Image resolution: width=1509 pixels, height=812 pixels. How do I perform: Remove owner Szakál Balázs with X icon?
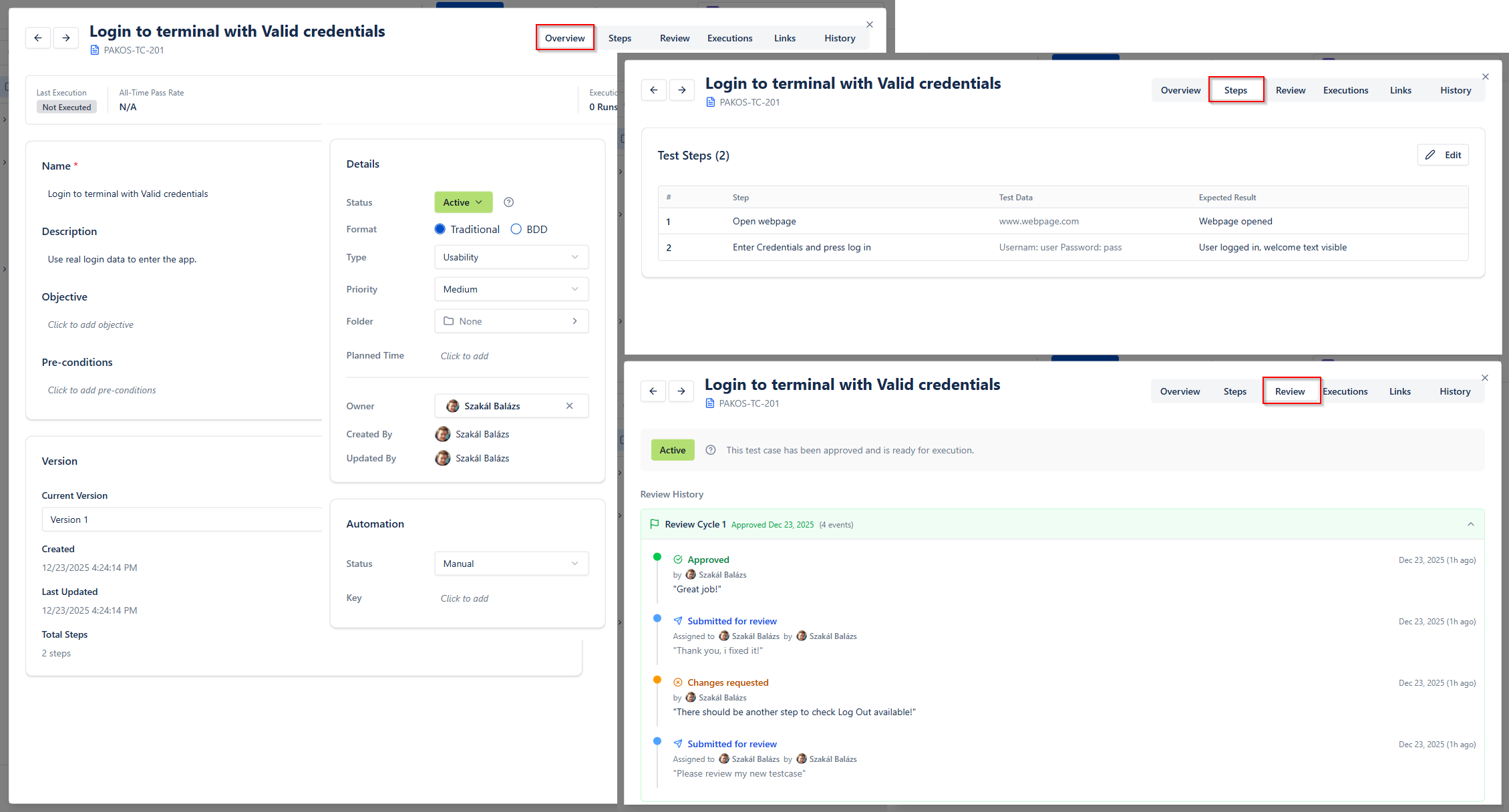click(x=569, y=406)
